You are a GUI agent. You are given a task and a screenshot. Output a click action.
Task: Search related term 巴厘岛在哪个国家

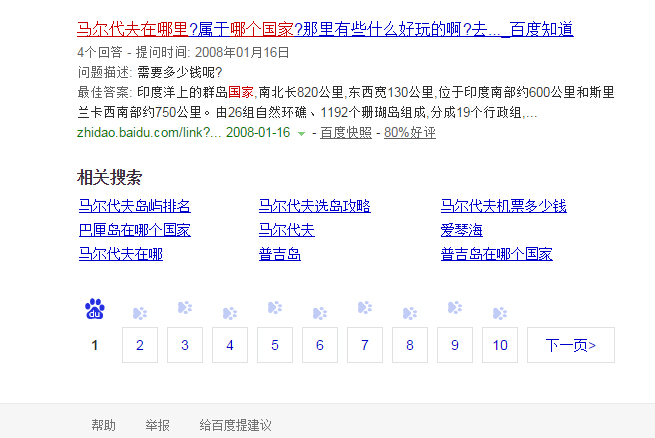click(x=134, y=230)
